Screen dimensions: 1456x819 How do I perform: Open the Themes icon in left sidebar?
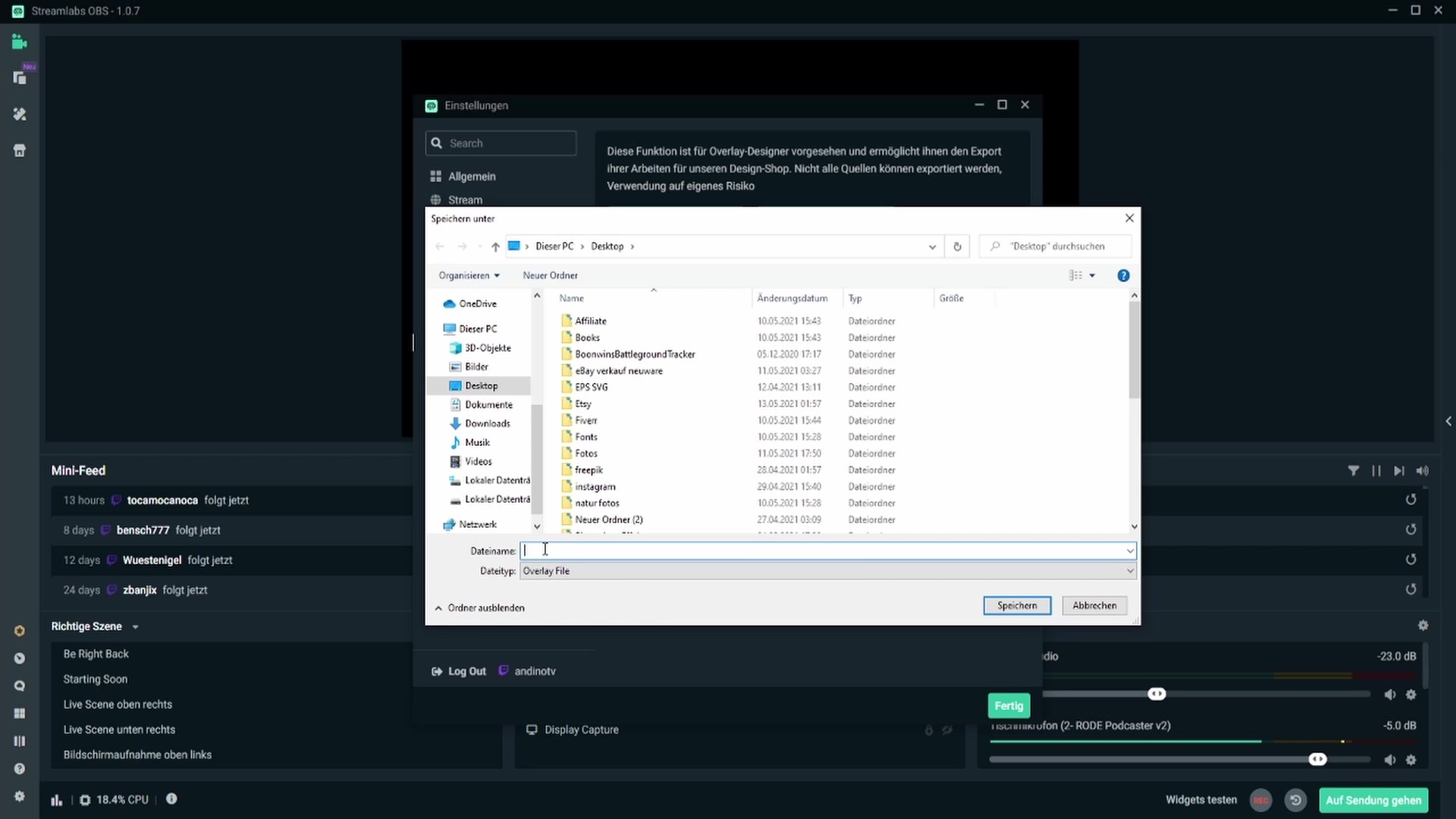(20, 114)
